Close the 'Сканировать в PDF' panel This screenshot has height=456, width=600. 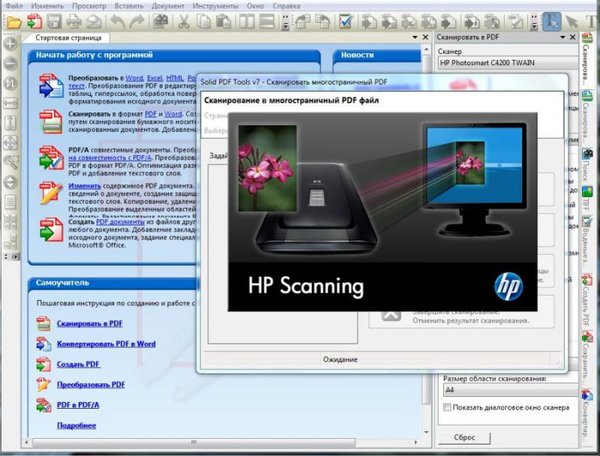point(572,37)
